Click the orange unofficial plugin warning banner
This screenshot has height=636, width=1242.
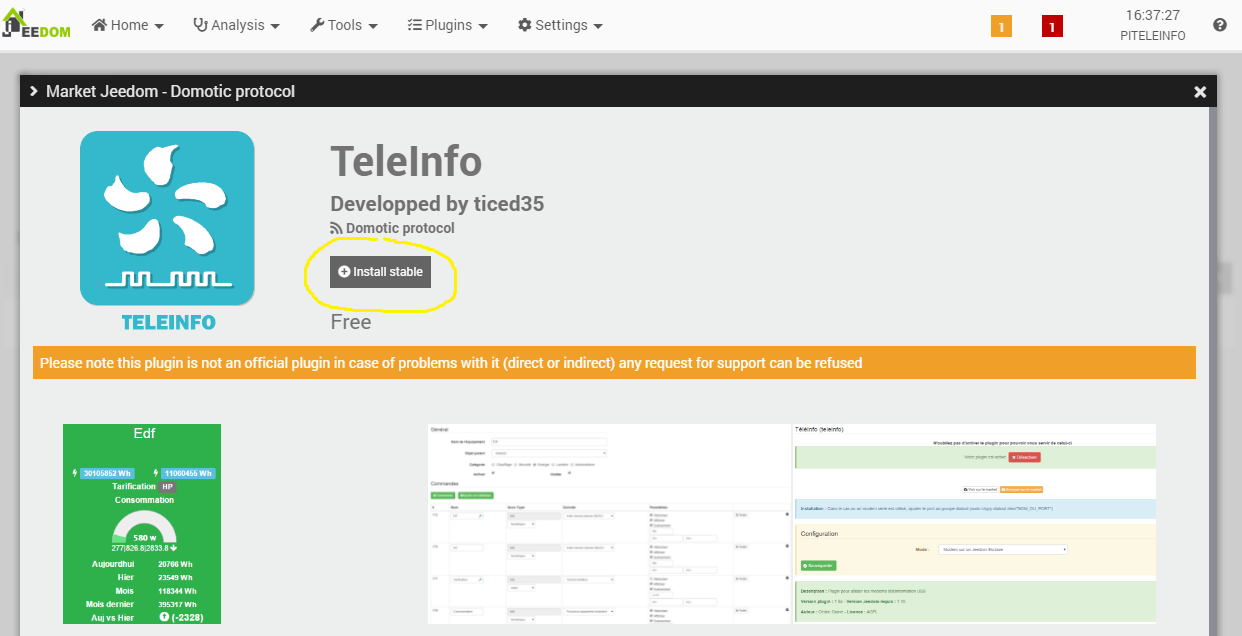(x=614, y=363)
